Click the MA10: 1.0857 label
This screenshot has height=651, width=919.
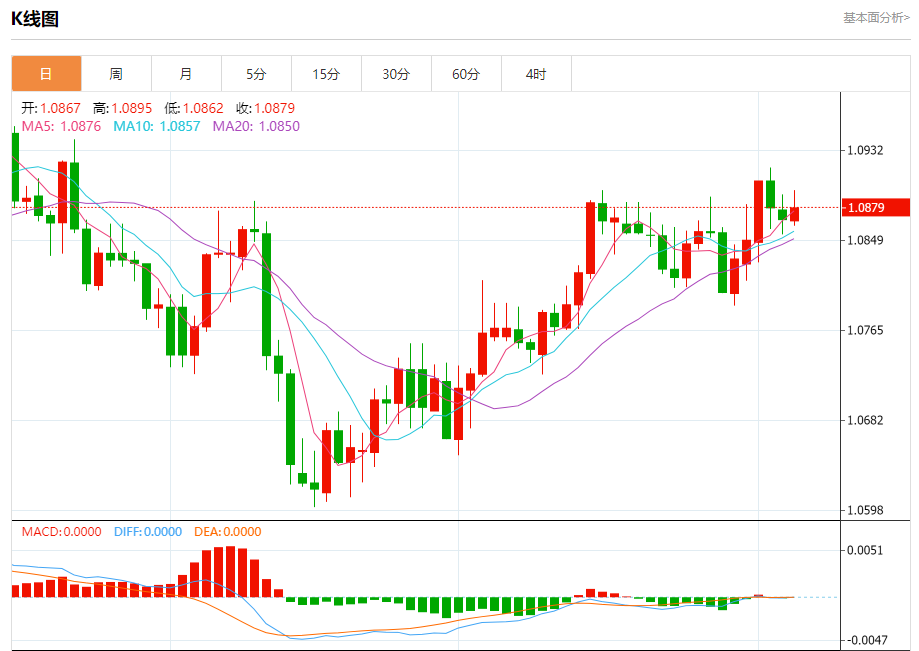[x=156, y=126]
